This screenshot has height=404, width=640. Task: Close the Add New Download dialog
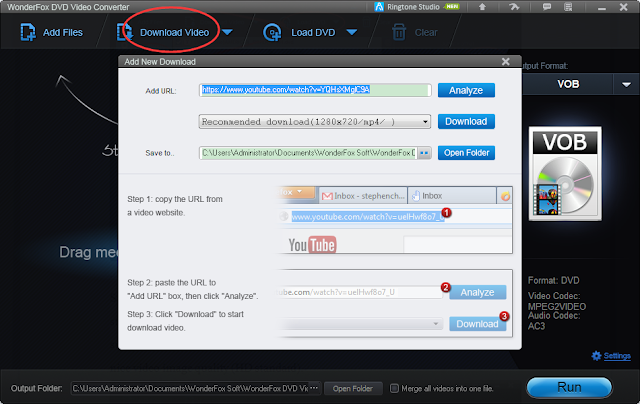[x=506, y=61]
